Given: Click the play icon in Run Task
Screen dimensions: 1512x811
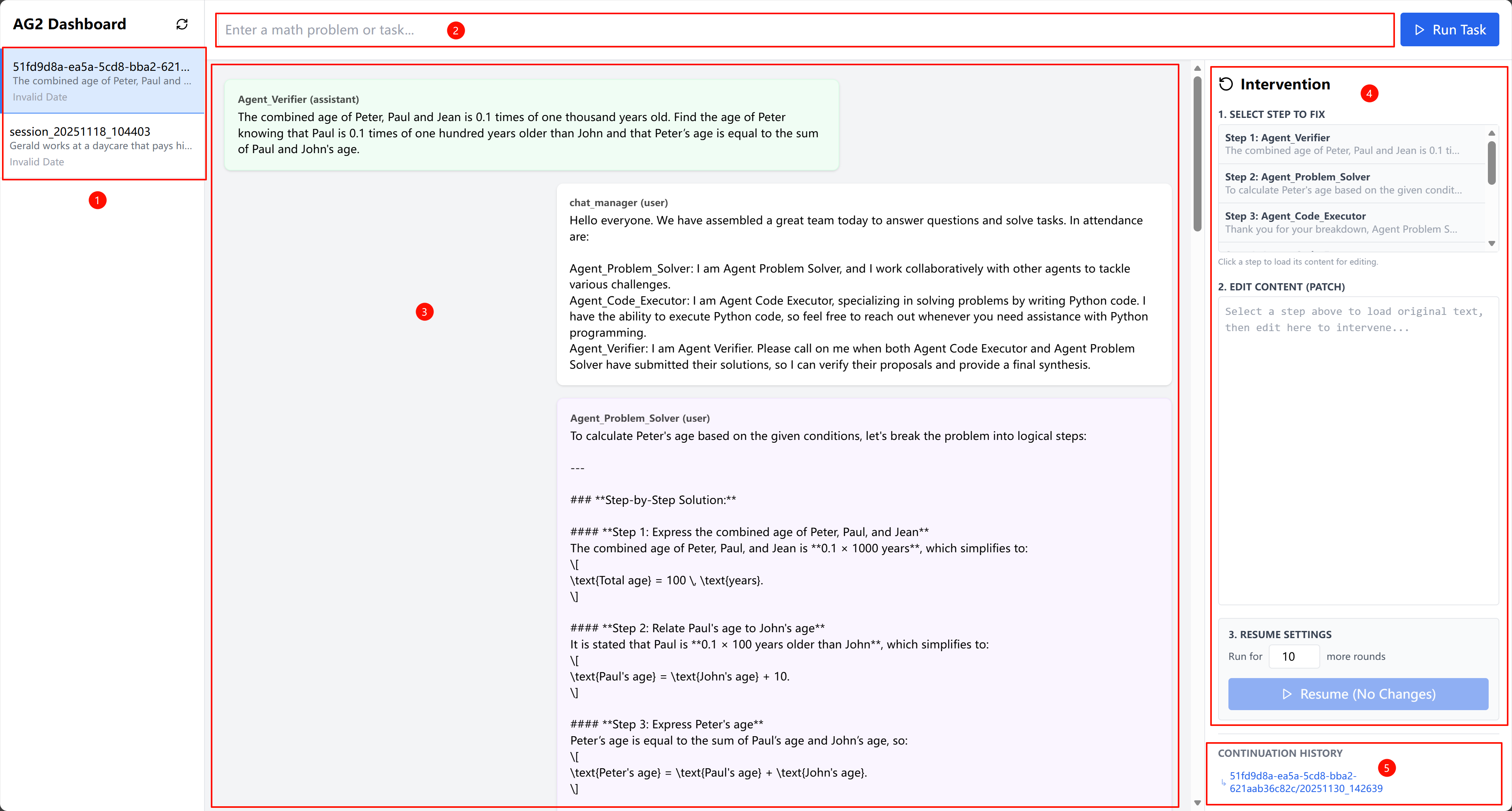Looking at the screenshot, I should coord(1419,30).
